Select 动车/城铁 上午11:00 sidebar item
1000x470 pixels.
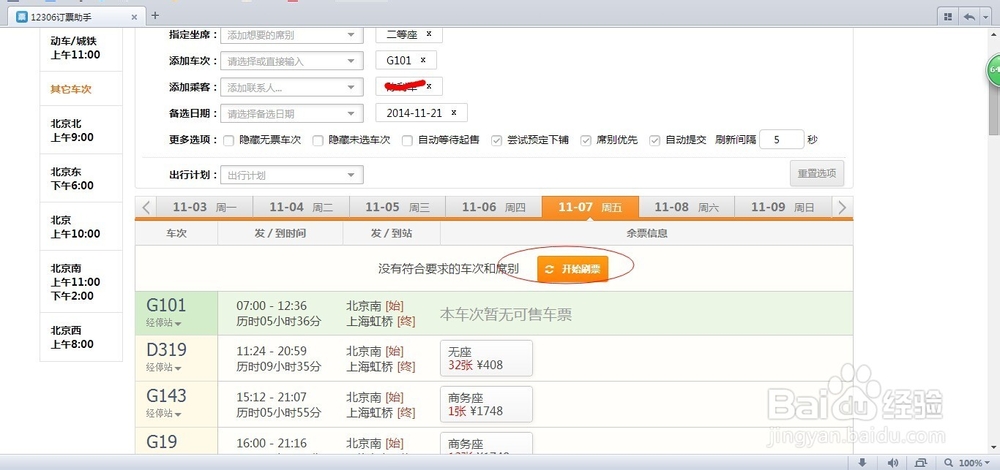(81, 48)
